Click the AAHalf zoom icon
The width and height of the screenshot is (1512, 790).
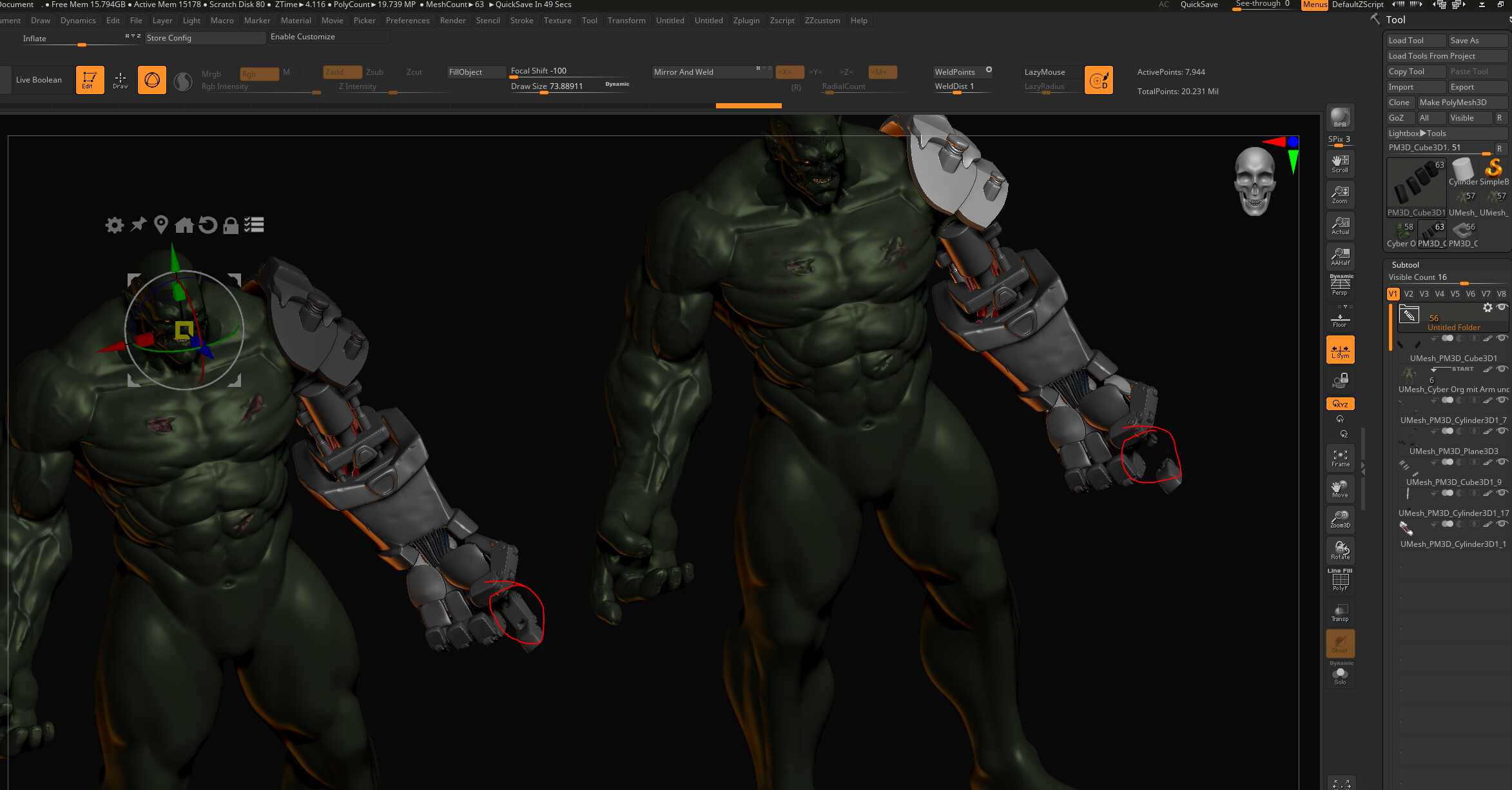(1340, 256)
